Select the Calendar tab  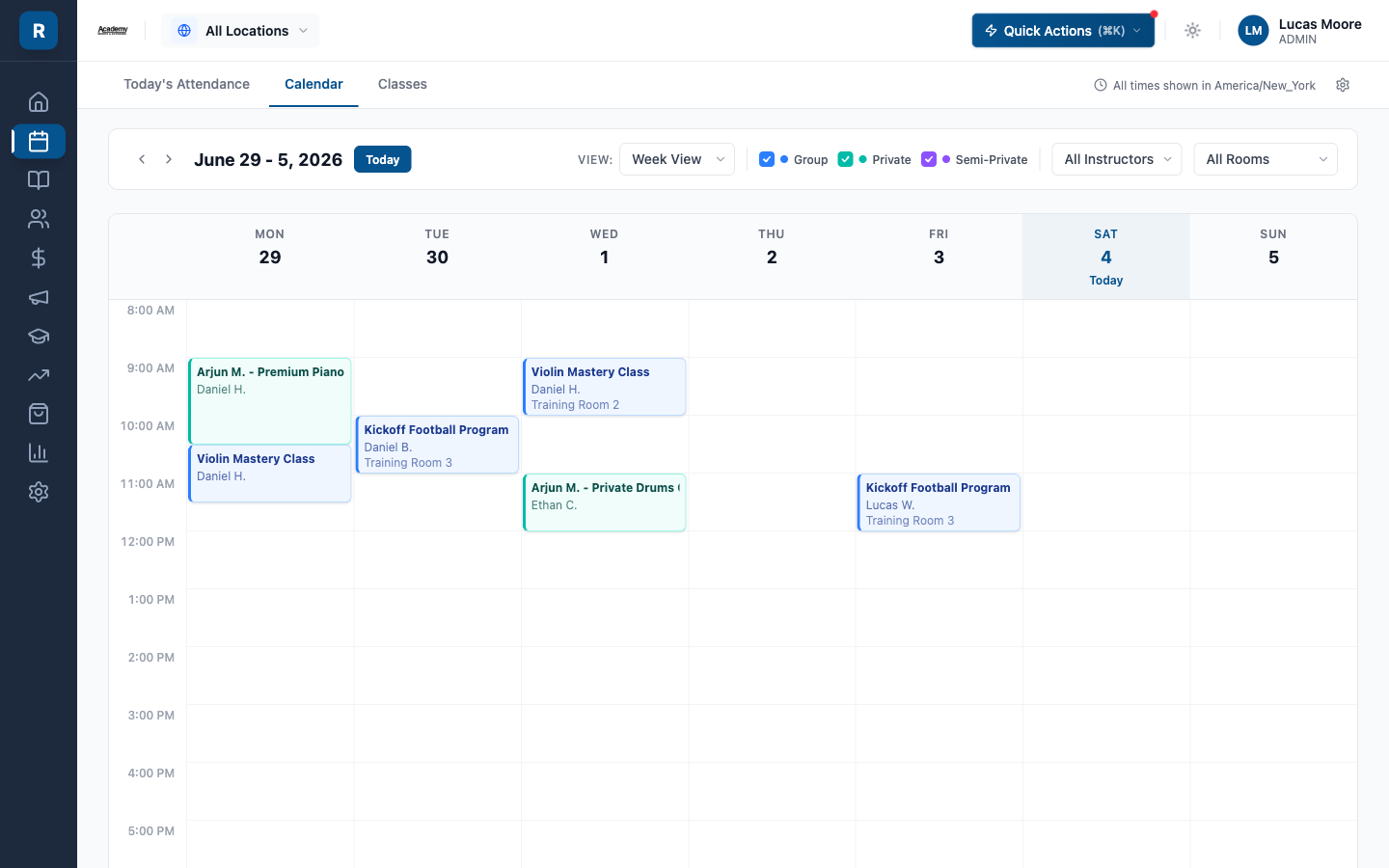click(x=313, y=84)
